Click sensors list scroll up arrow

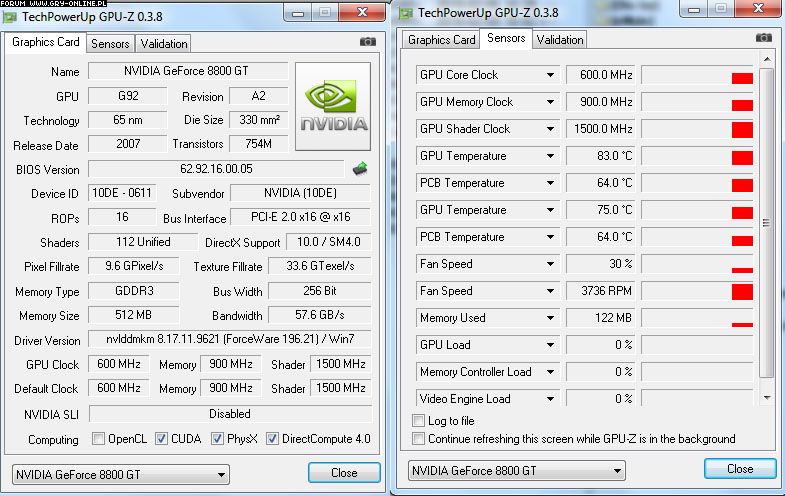pyautogui.click(x=766, y=60)
